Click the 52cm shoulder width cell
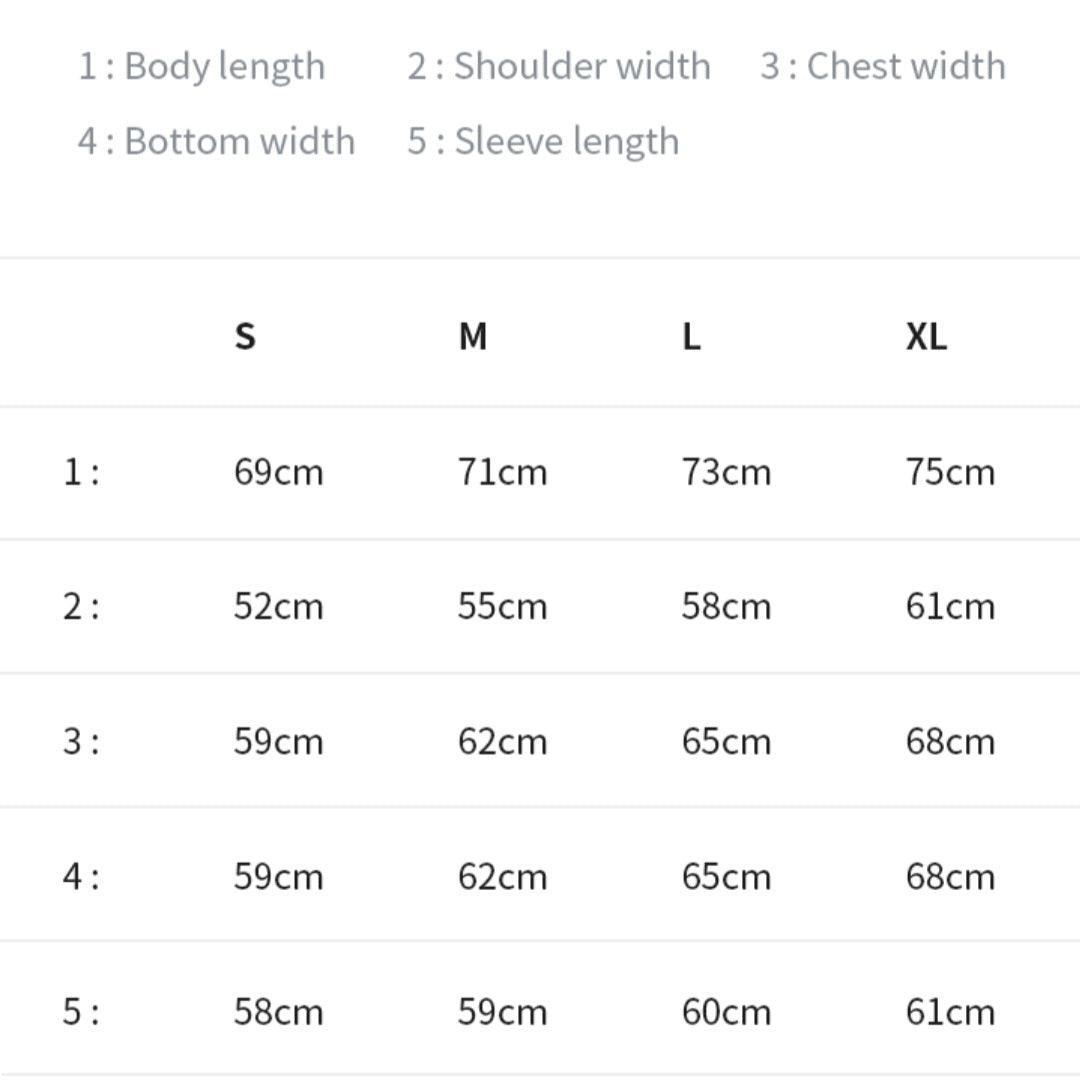 coord(278,606)
